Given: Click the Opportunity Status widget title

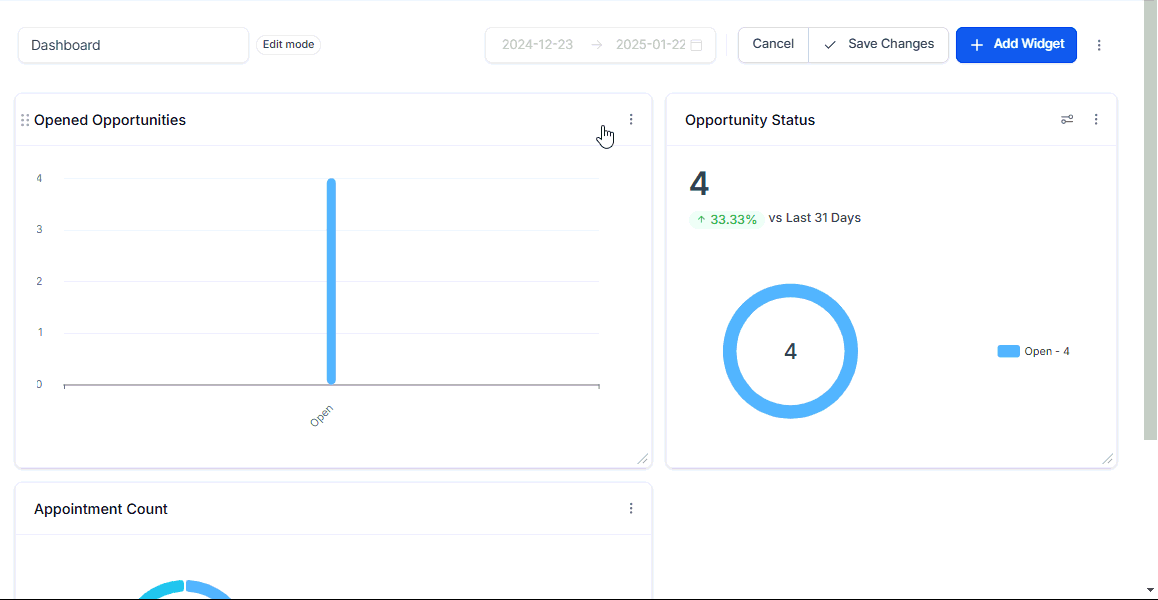Looking at the screenshot, I should 750,120.
